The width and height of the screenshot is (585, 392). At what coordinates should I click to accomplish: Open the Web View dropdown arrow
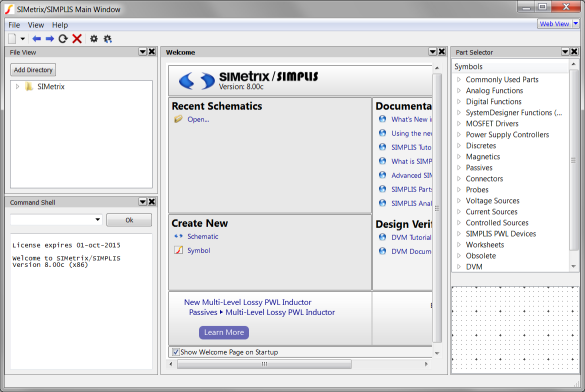coord(575,24)
